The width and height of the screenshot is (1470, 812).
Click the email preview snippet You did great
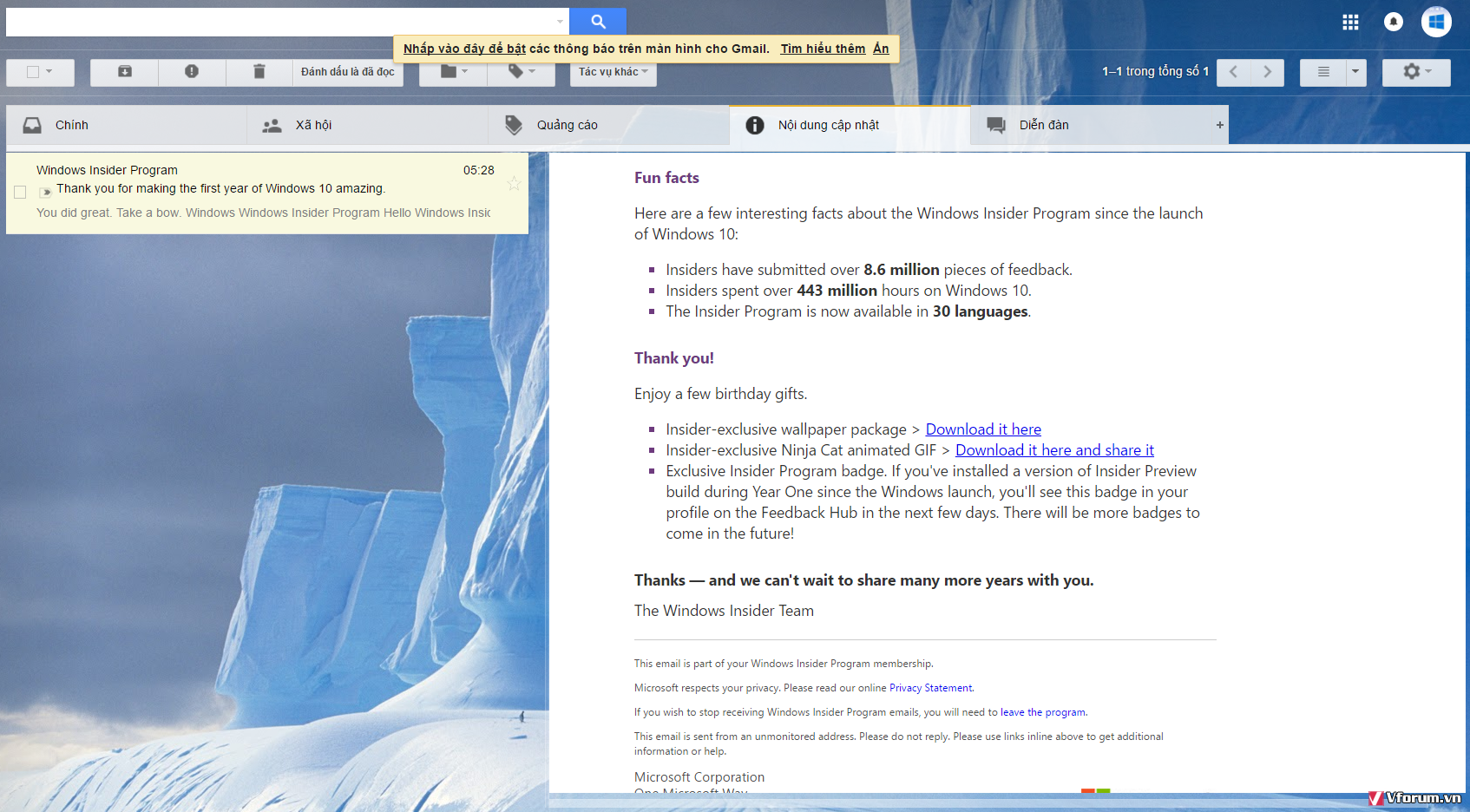pyautogui.click(x=263, y=213)
